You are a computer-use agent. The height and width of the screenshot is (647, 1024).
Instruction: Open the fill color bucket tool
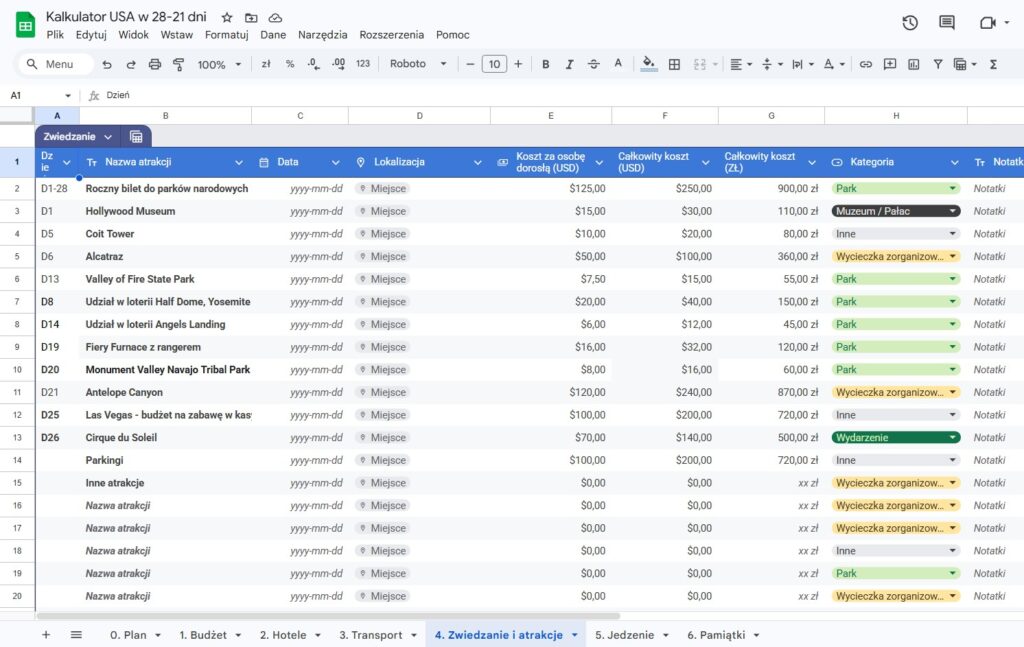tap(649, 64)
